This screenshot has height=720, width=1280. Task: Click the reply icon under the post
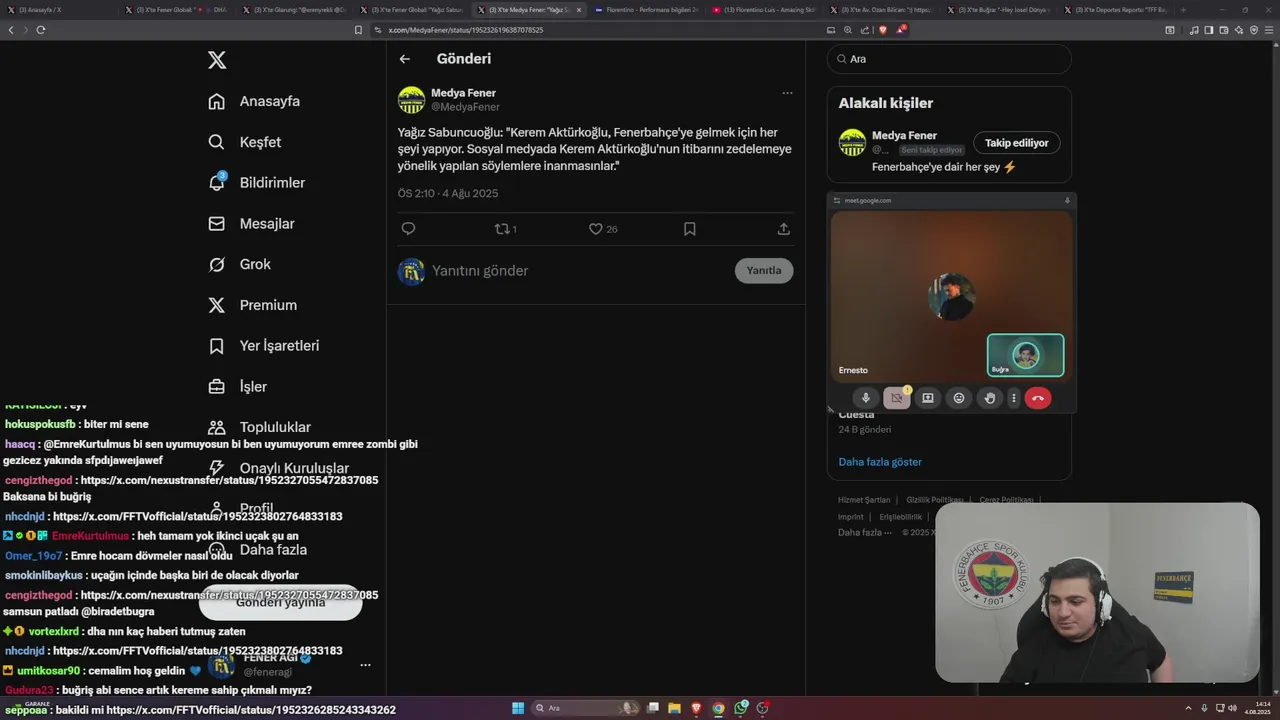pos(408,229)
